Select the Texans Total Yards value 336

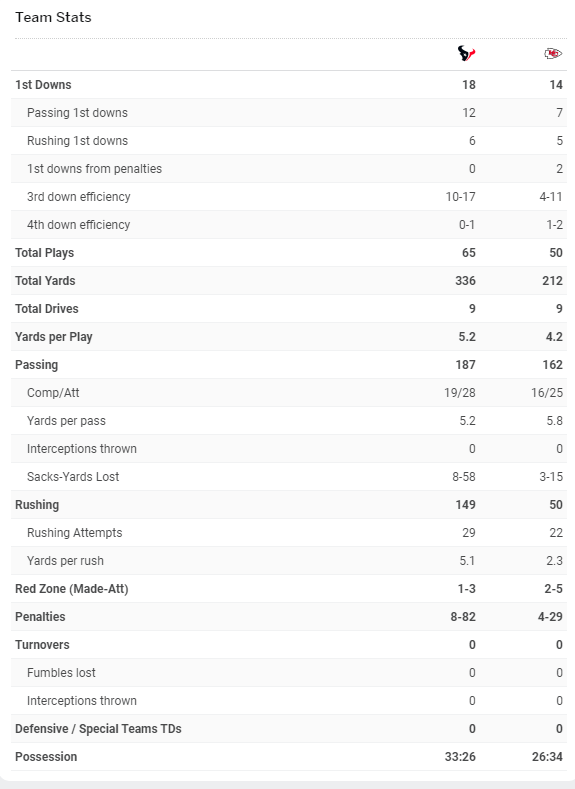[465, 281]
